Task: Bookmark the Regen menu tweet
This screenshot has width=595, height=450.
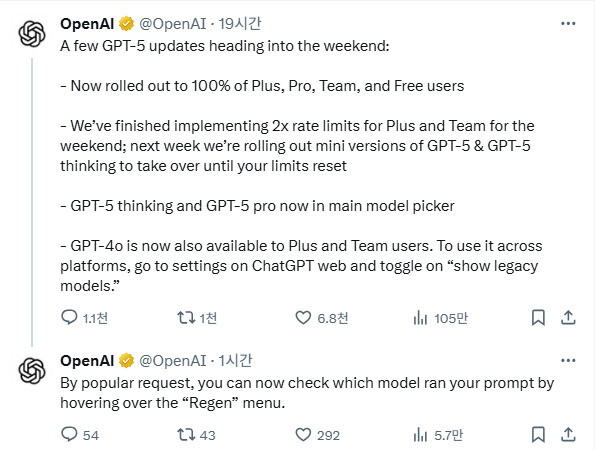Action: (538, 434)
